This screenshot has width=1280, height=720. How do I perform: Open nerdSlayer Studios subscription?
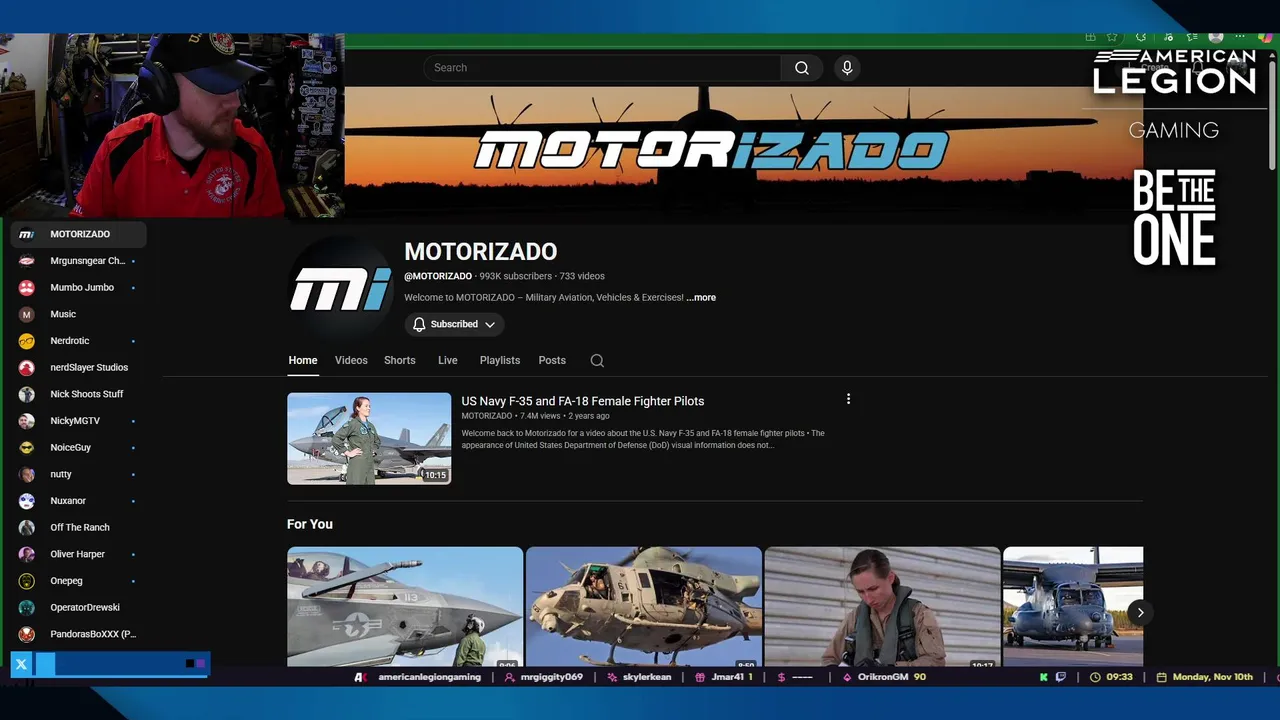78,368
